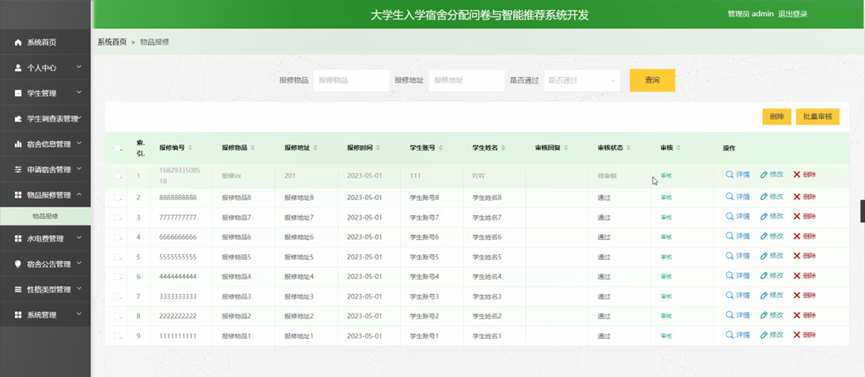Check the box for row 6666666666

click(x=117, y=237)
